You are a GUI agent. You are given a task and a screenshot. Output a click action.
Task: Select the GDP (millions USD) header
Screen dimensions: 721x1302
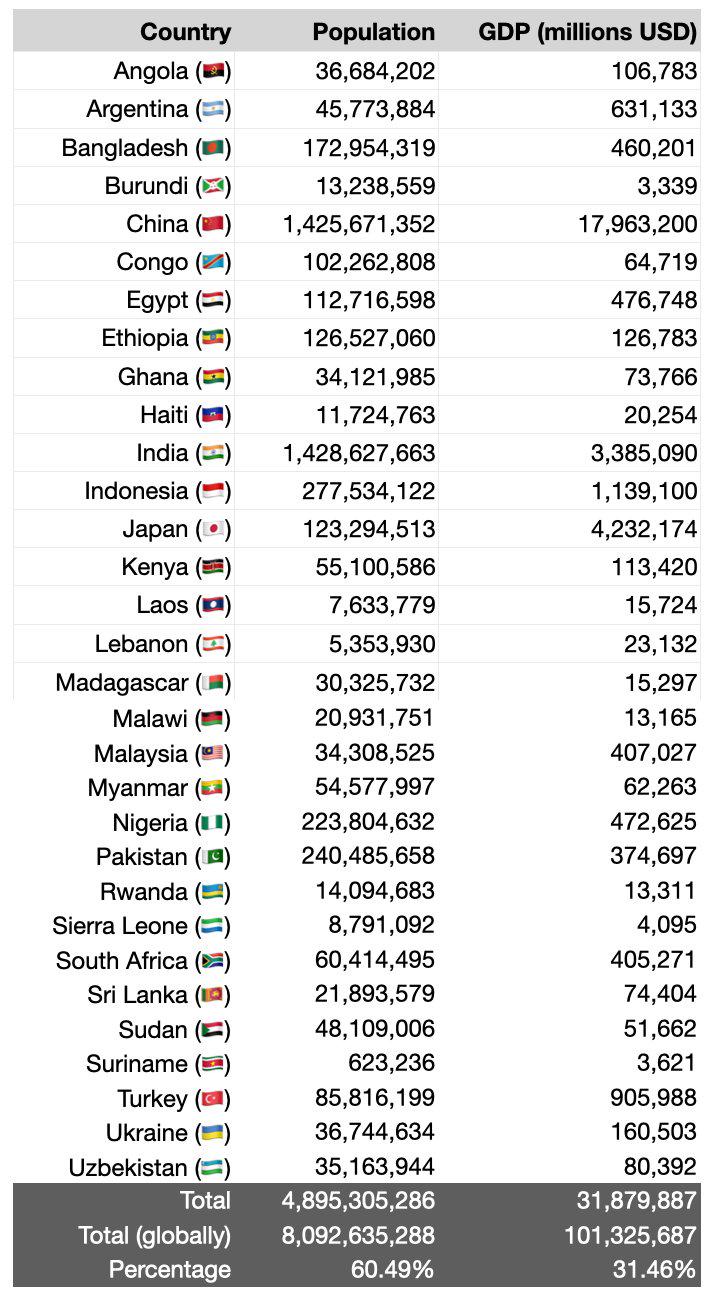(x=587, y=32)
